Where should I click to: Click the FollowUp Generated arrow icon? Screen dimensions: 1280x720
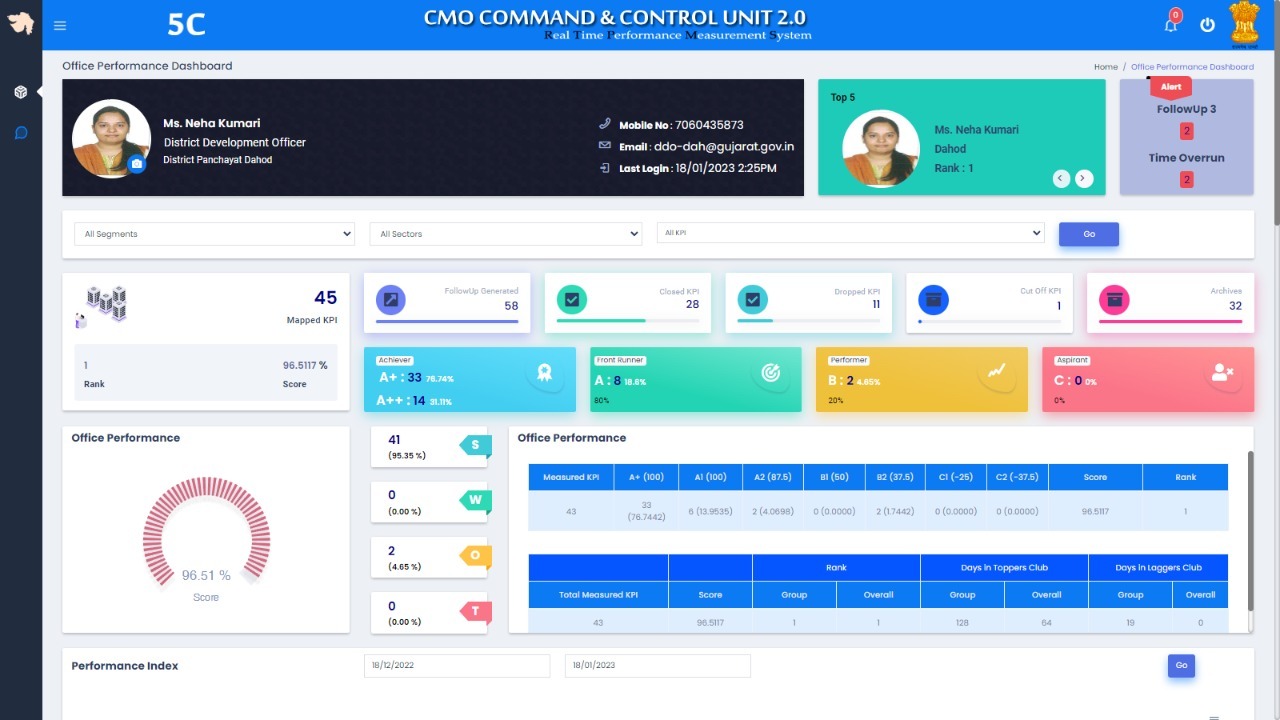391,299
